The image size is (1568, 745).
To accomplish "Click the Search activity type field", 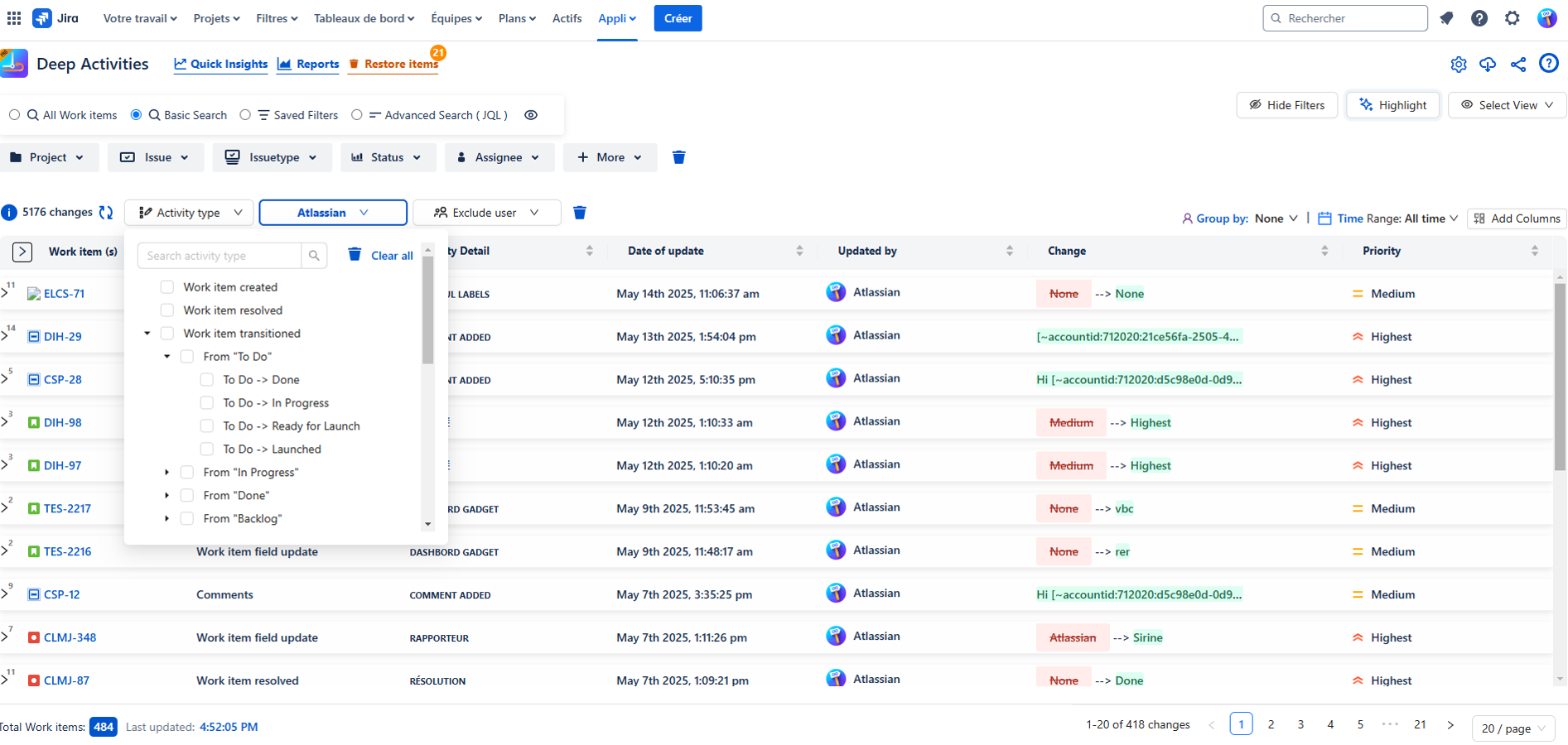I will [x=220, y=256].
